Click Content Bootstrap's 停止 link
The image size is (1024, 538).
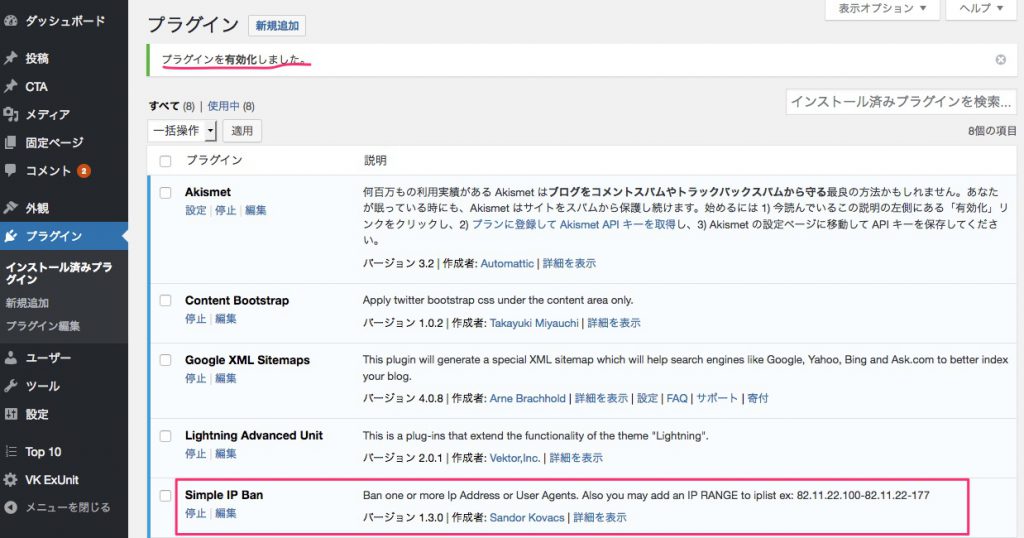coord(195,319)
